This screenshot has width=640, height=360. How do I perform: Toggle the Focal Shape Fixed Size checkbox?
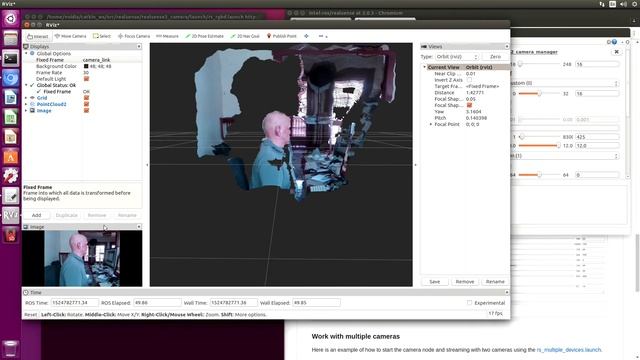tap(469, 105)
